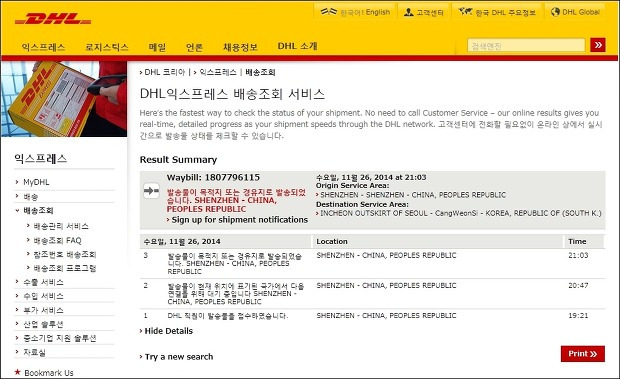This screenshot has height=379, width=620.
Task: Click the DHL package photo banner
Action: (64, 99)
